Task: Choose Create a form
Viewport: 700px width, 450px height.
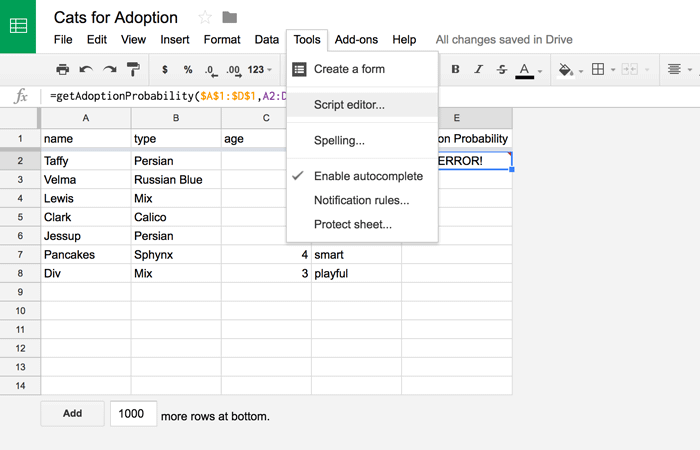Action: (x=362, y=69)
